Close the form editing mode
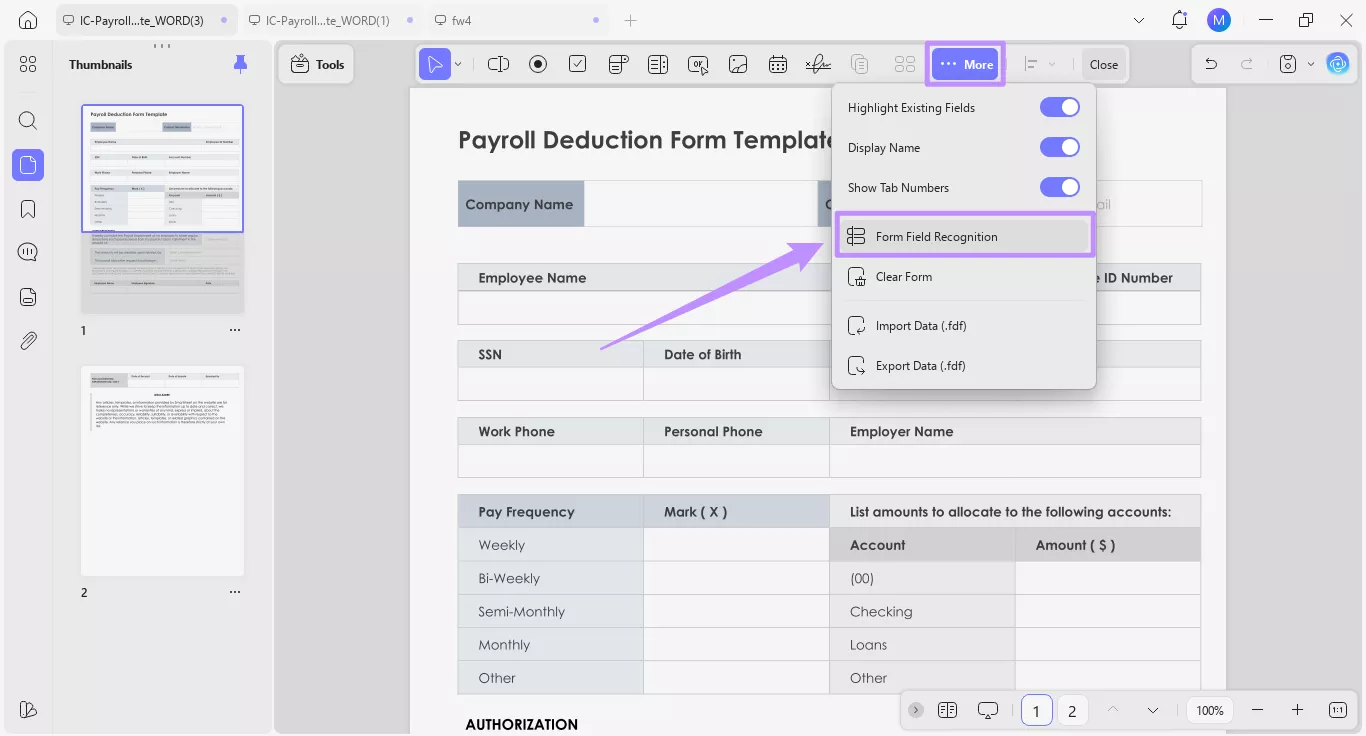The height and width of the screenshot is (736, 1366). coord(1104,64)
